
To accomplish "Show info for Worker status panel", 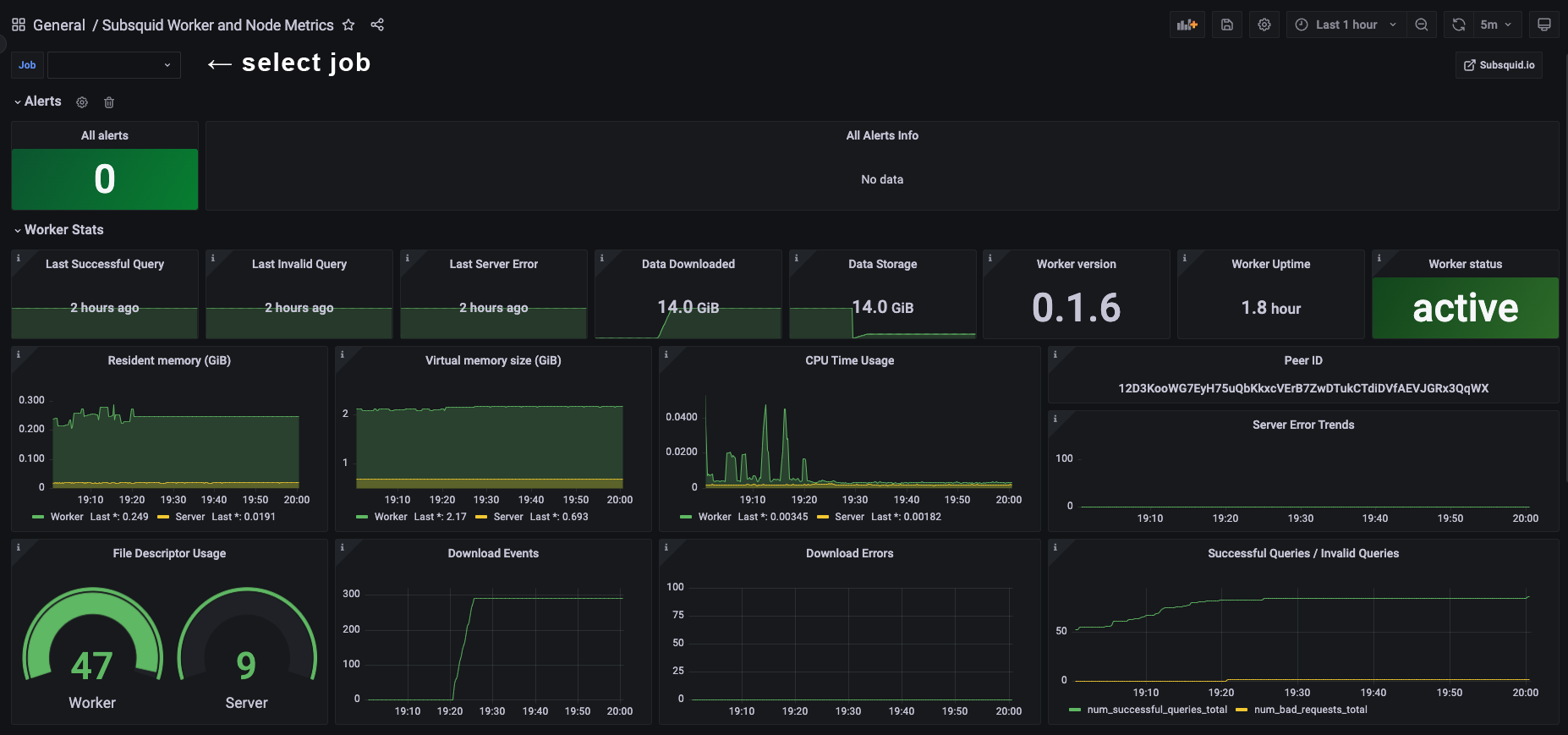I will pos(1379,258).
